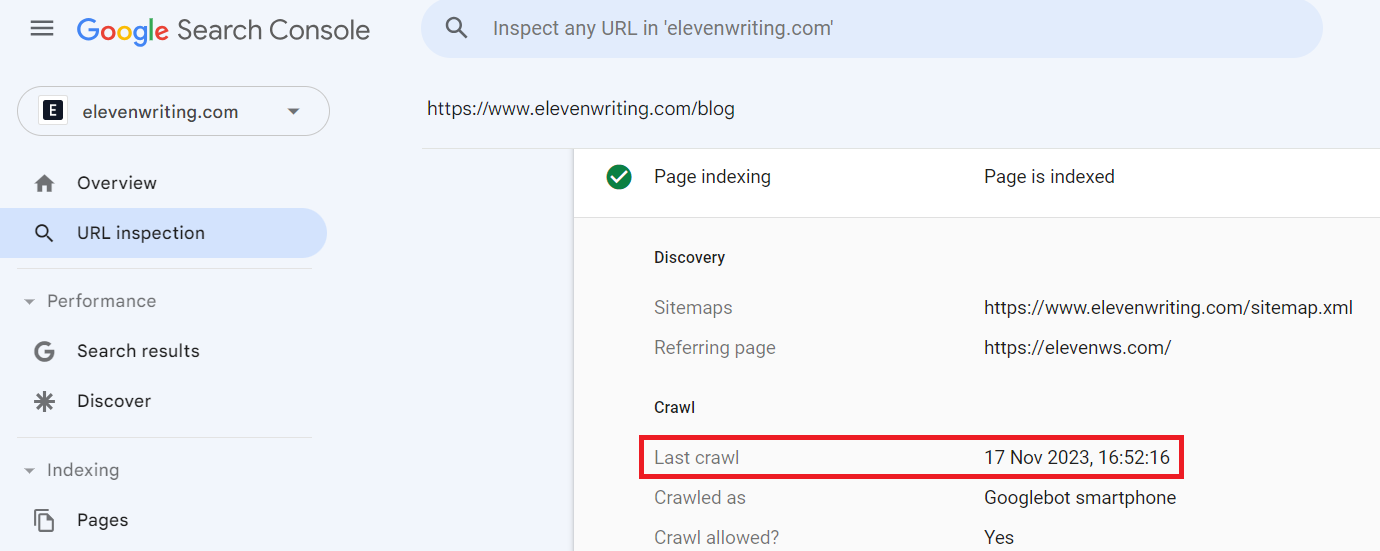The image size is (1380, 551).
Task: Focus the Inspect any URL search field
Action: pos(872,29)
